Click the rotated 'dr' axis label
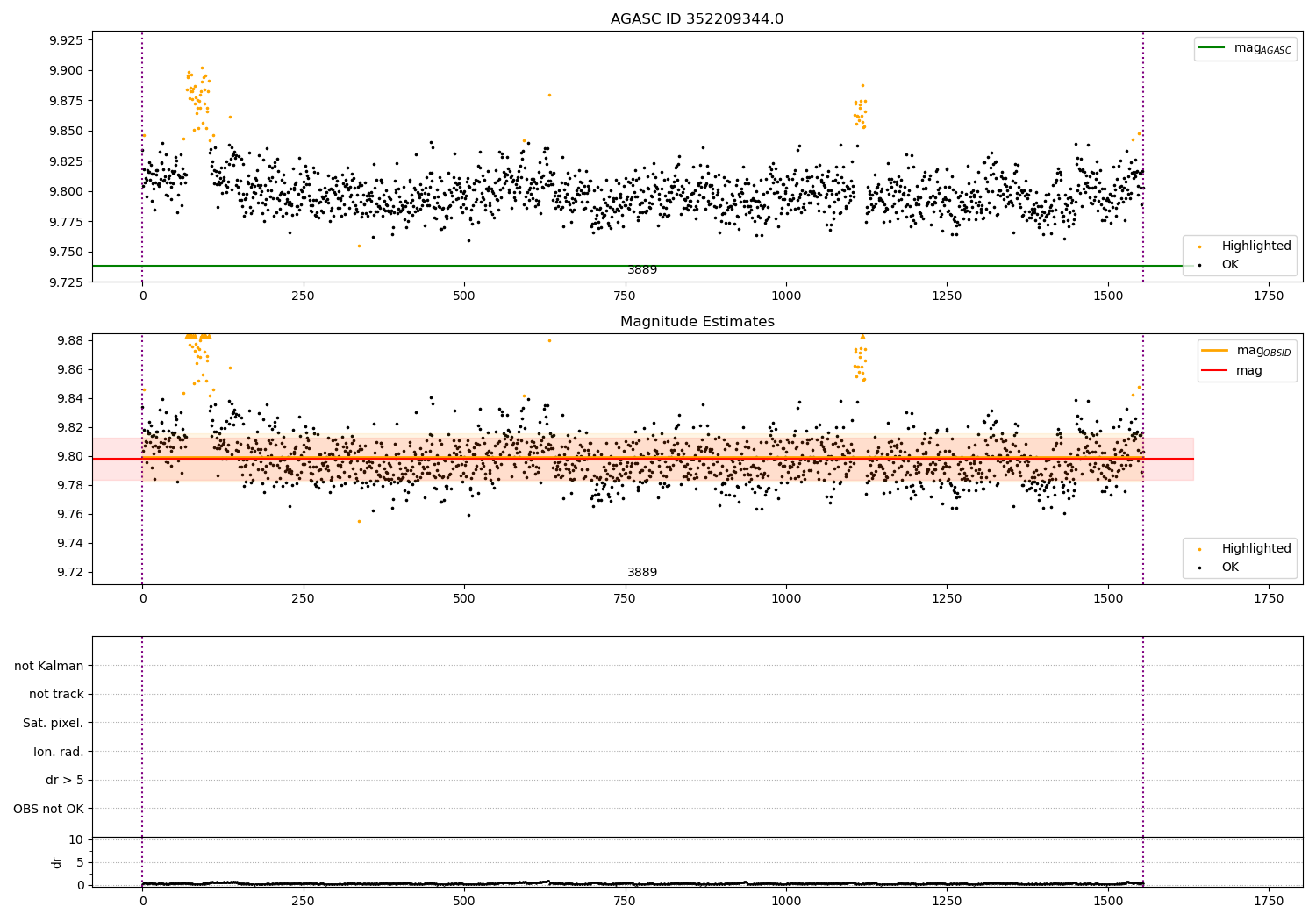This screenshot has height=921, width=1316. pos(57,862)
